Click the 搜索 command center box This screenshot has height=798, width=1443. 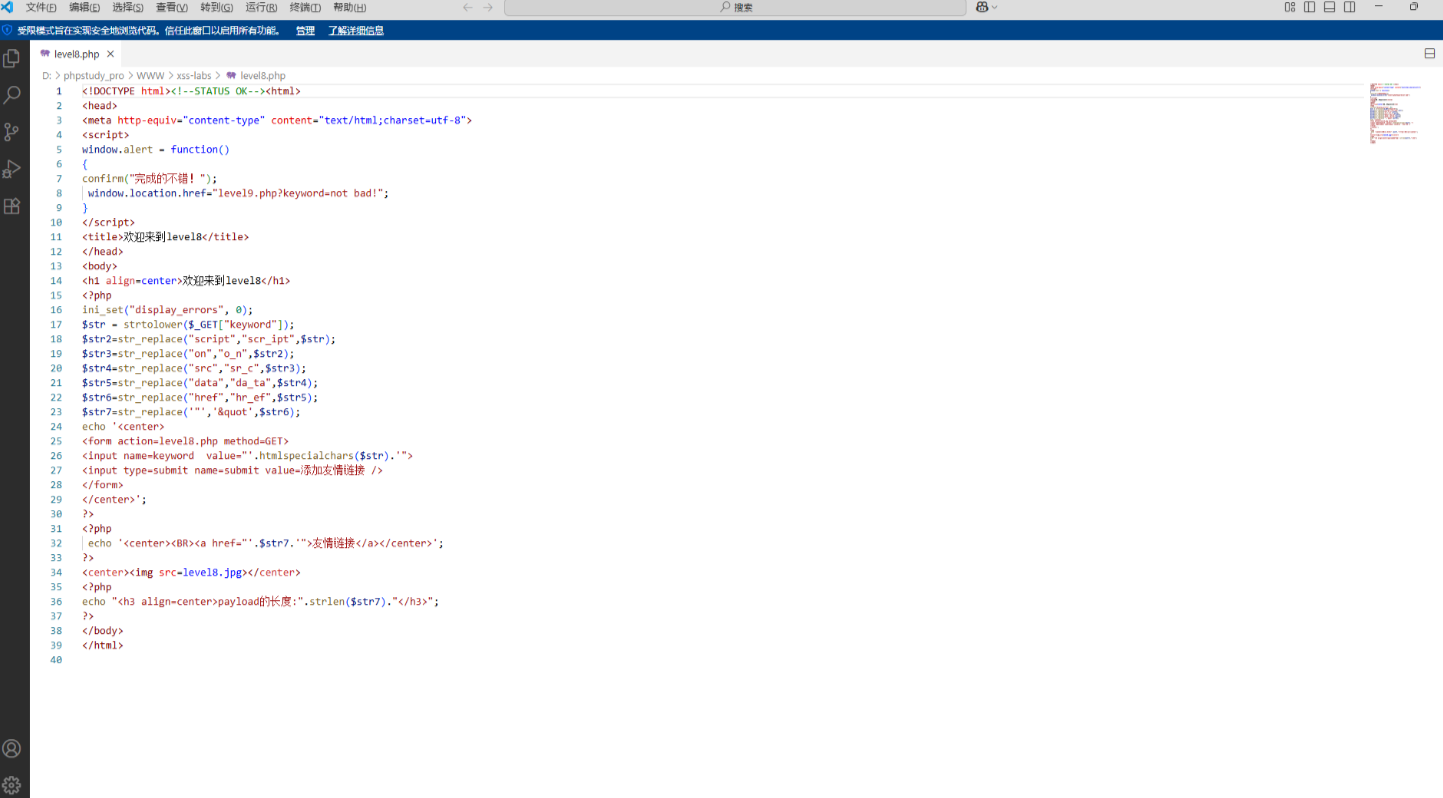point(735,7)
